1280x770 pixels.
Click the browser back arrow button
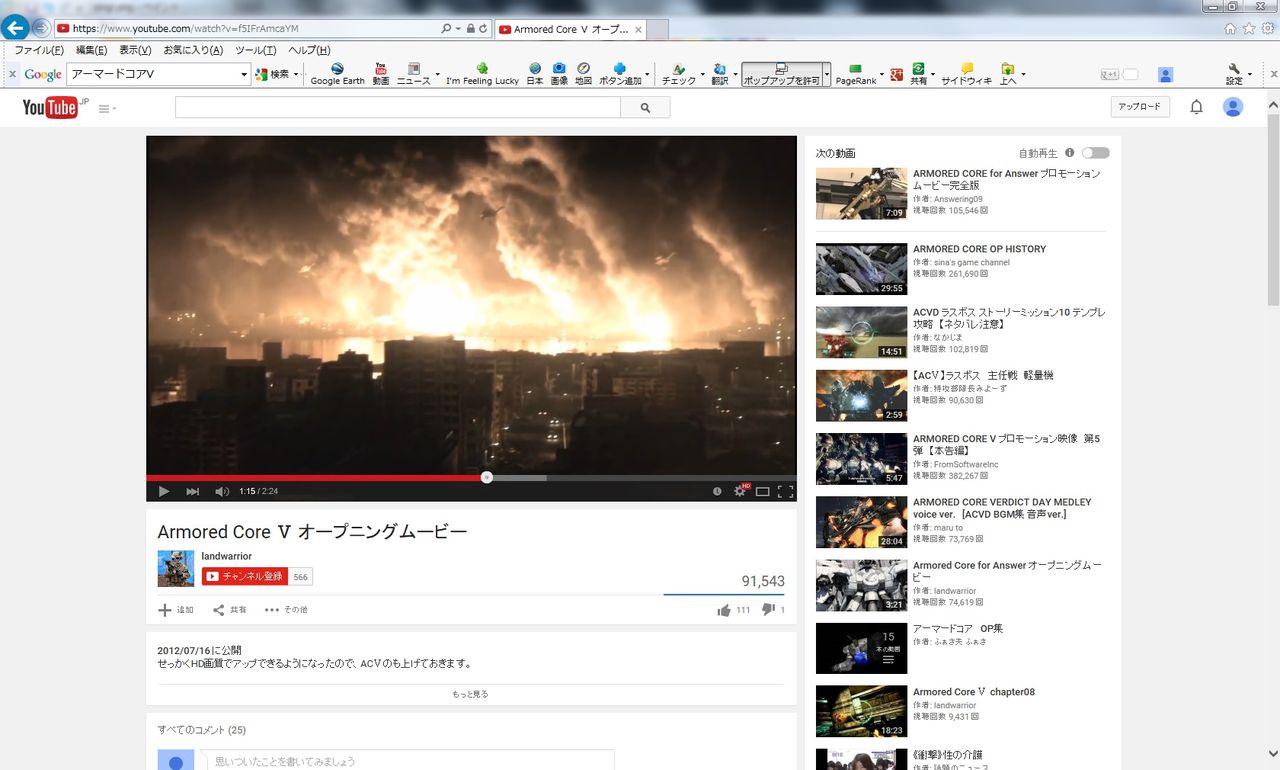click(x=15, y=28)
